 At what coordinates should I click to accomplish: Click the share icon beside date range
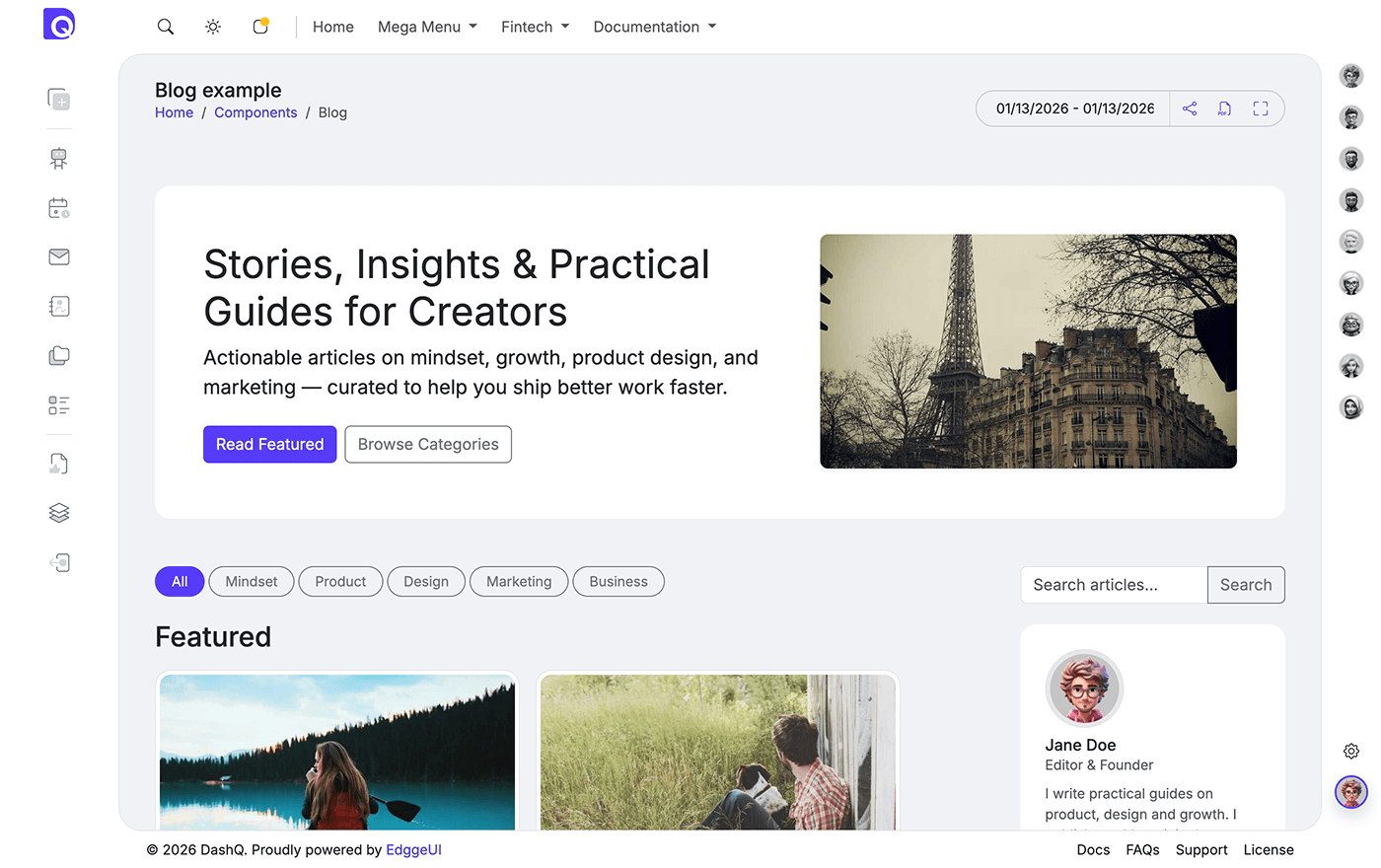(x=1190, y=108)
